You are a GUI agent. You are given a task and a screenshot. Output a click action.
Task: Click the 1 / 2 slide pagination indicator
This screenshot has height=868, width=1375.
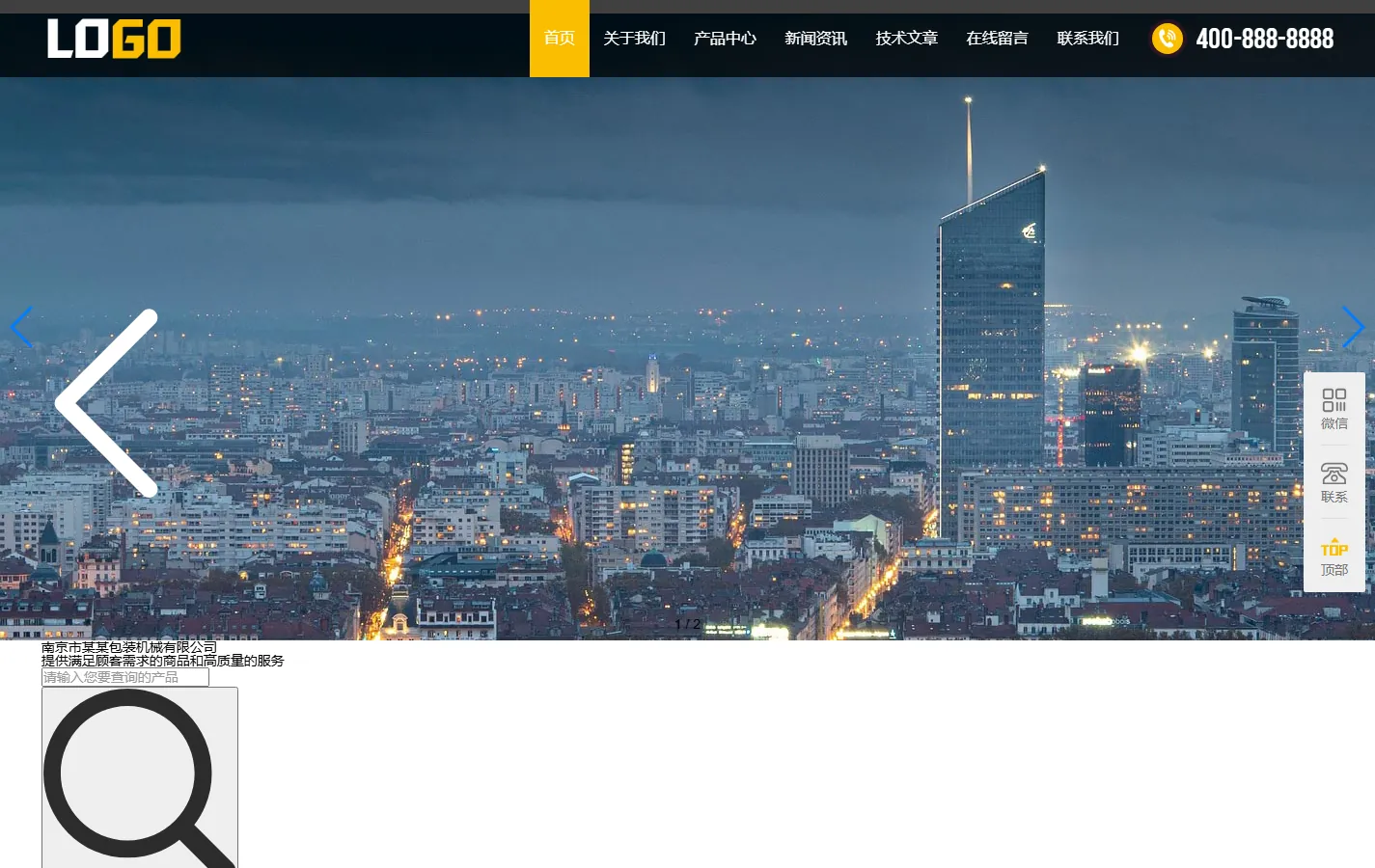(x=688, y=624)
